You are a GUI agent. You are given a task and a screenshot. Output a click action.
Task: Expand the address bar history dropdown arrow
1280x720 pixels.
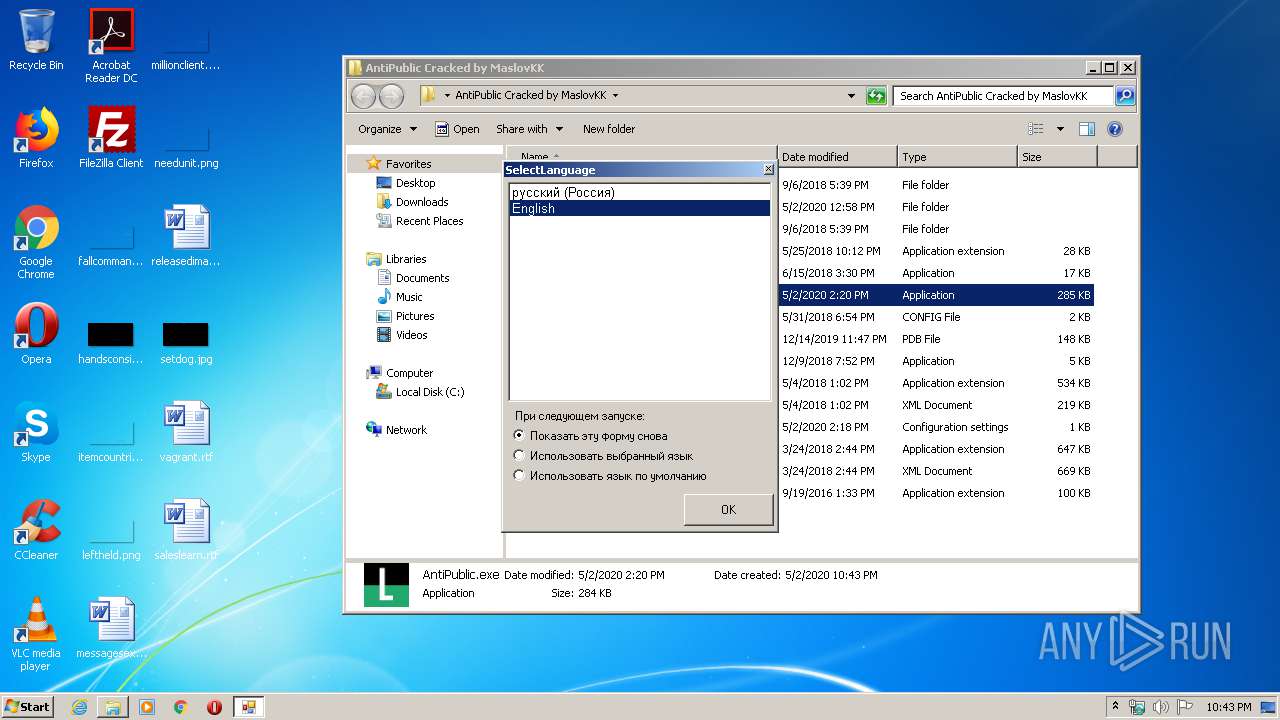pos(851,96)
